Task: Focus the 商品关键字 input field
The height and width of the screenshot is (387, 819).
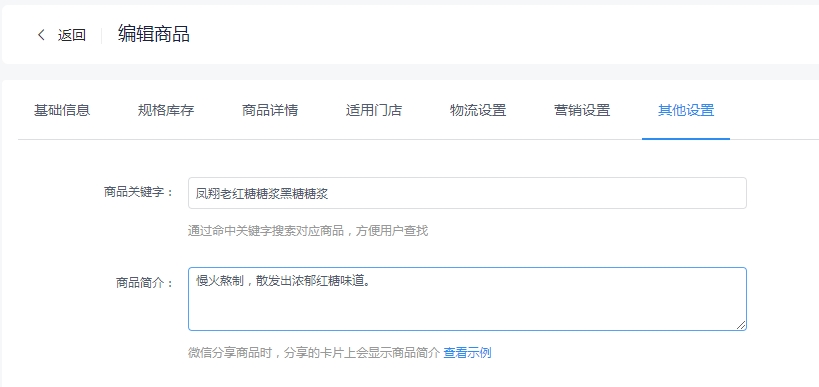Action: pyautogui.click(x=467, y=193)
